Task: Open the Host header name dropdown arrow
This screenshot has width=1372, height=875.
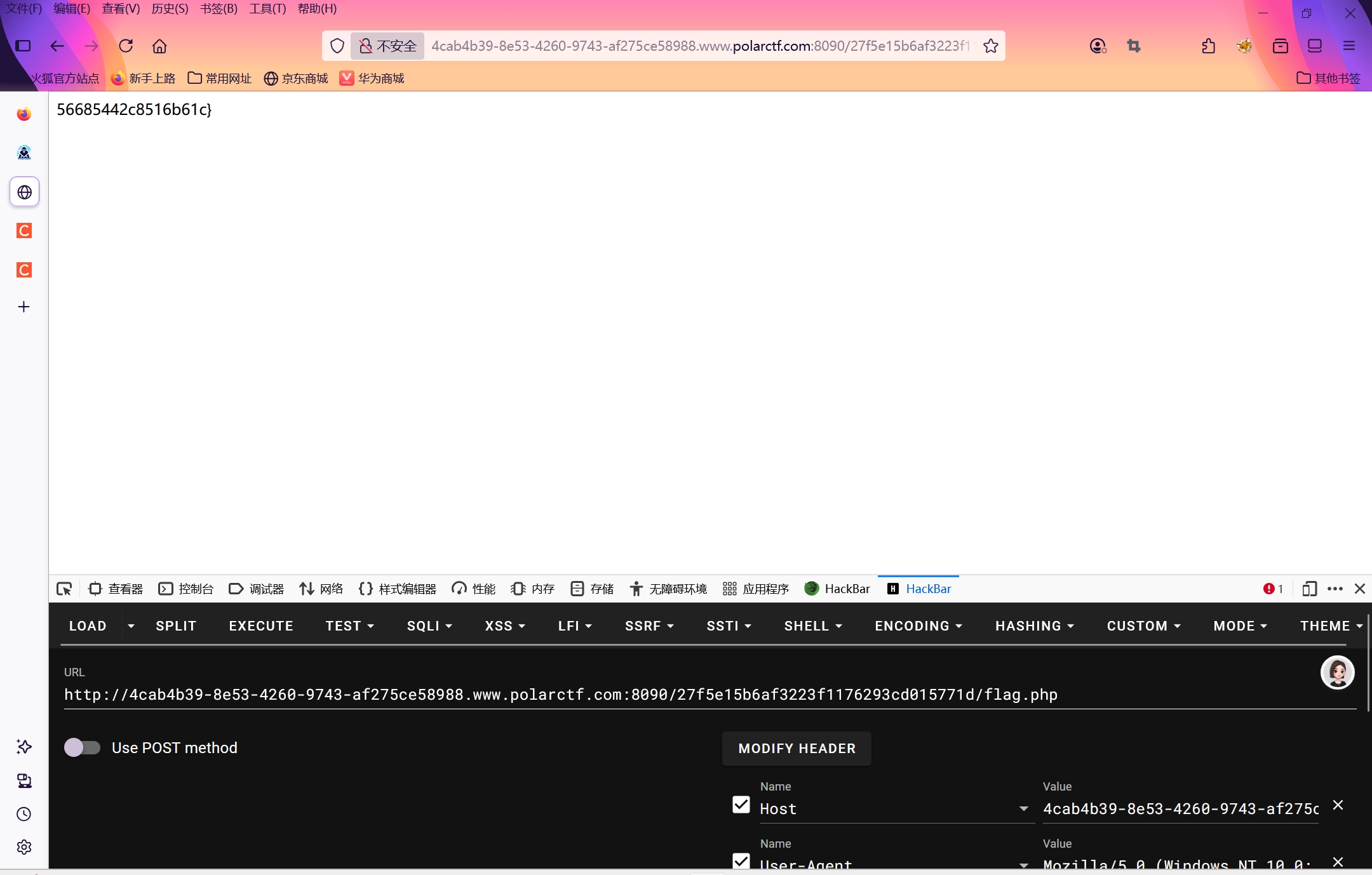Action: coord(1023,808)
